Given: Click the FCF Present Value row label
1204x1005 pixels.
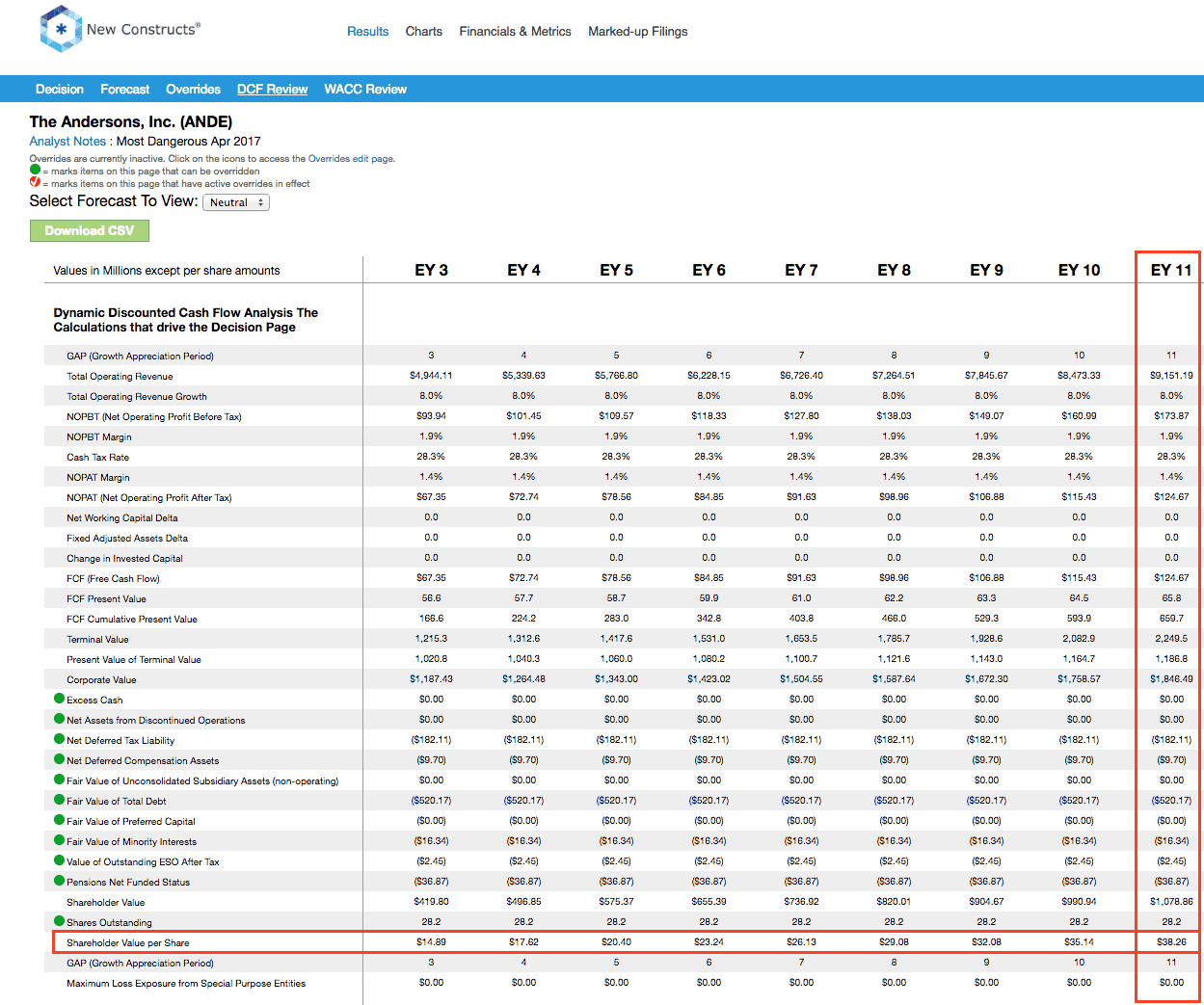Looking at the screenshot, I should (106, 598).
